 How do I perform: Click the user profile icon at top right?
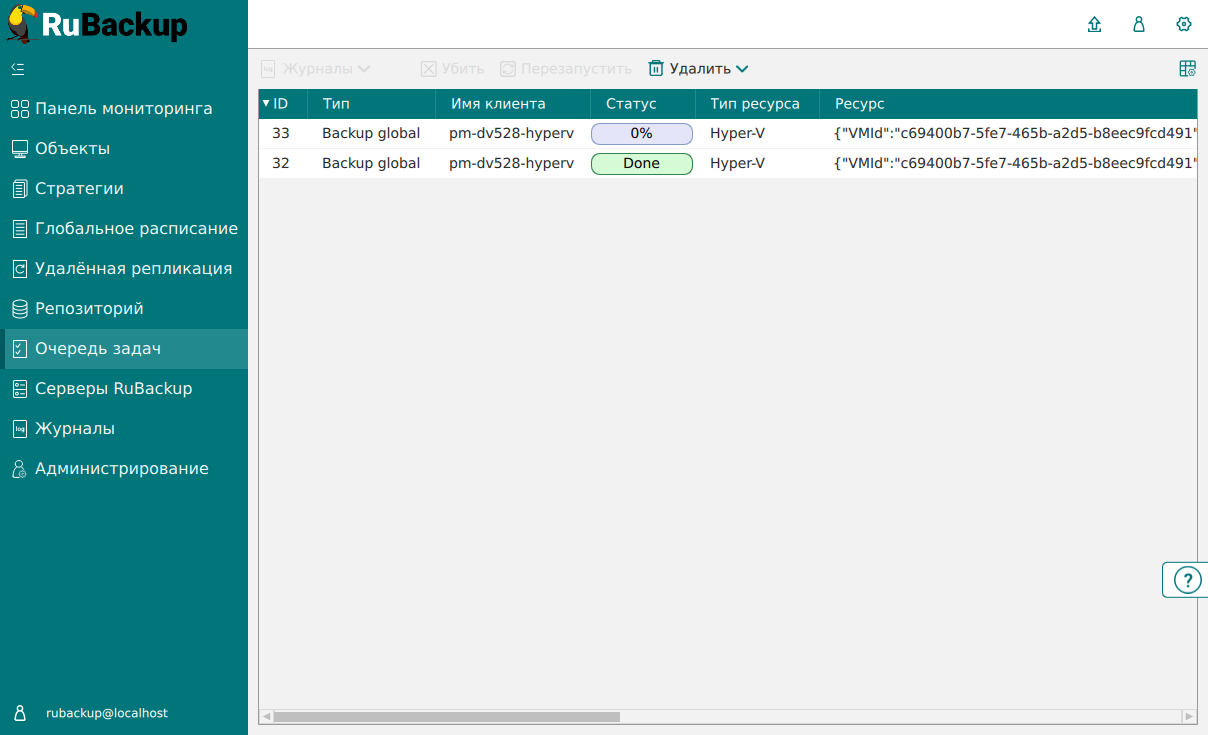pos(1138,24)
